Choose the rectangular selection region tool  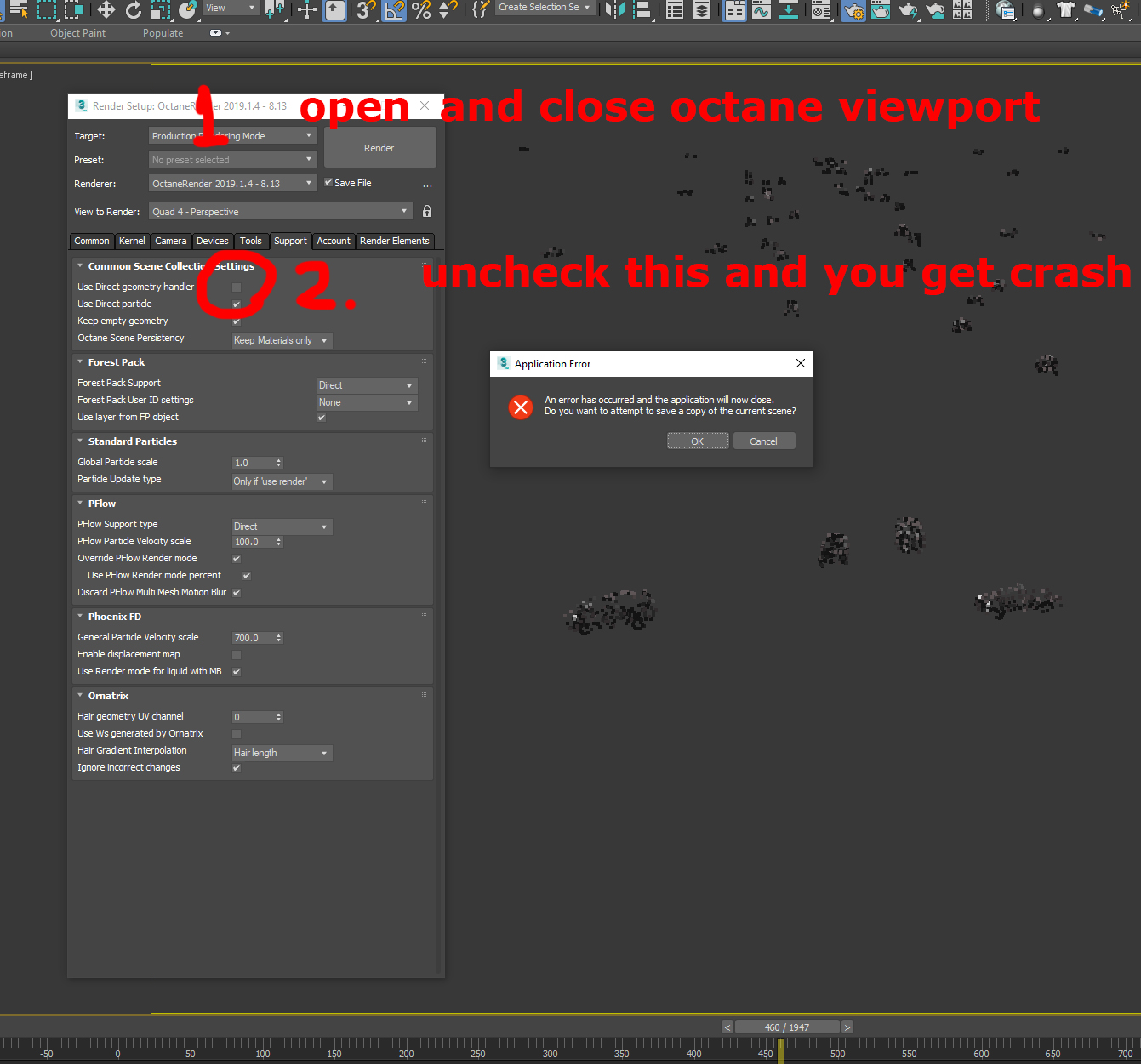tap(48, 10)
